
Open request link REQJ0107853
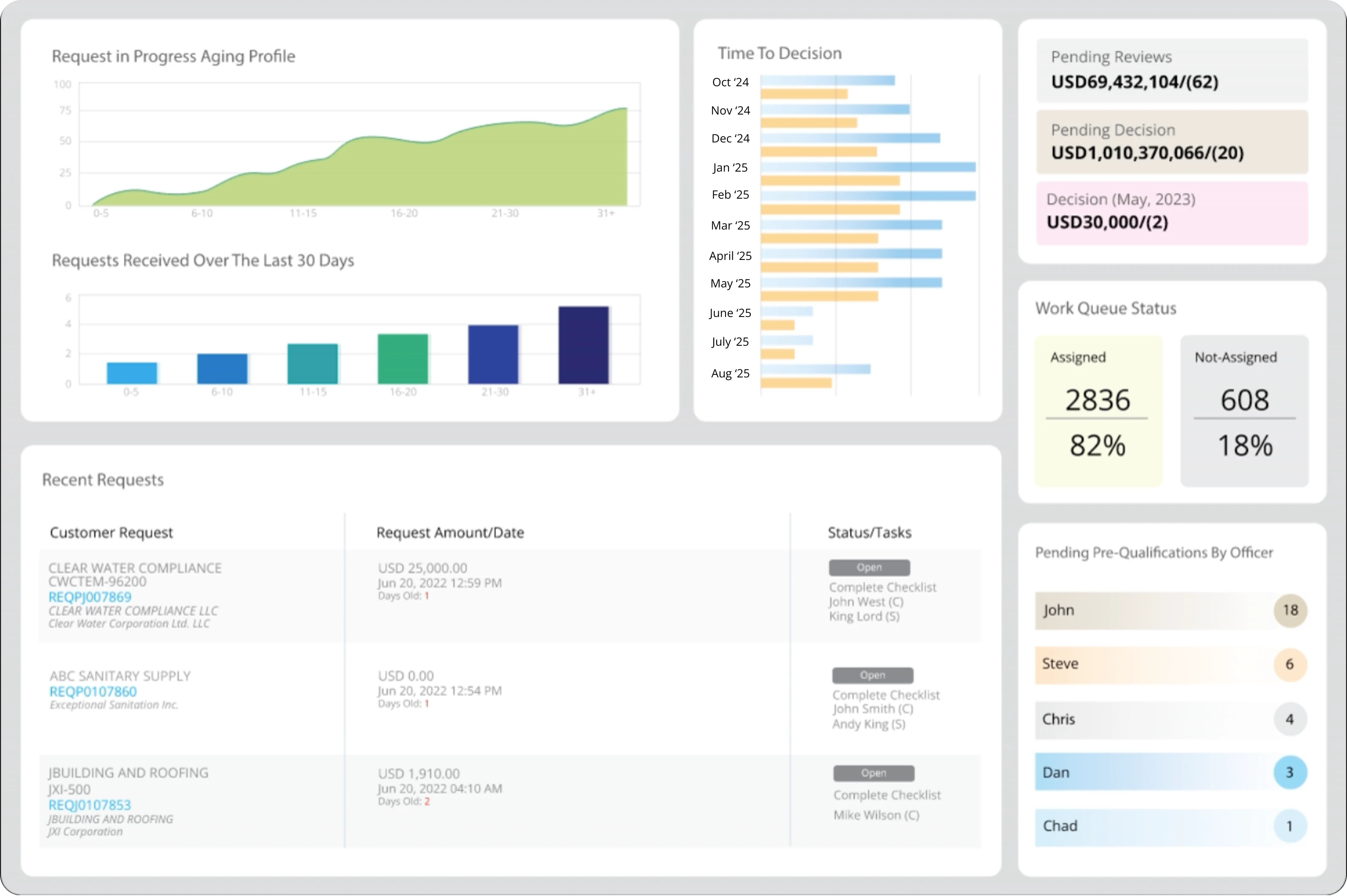(x=90, y=805)
